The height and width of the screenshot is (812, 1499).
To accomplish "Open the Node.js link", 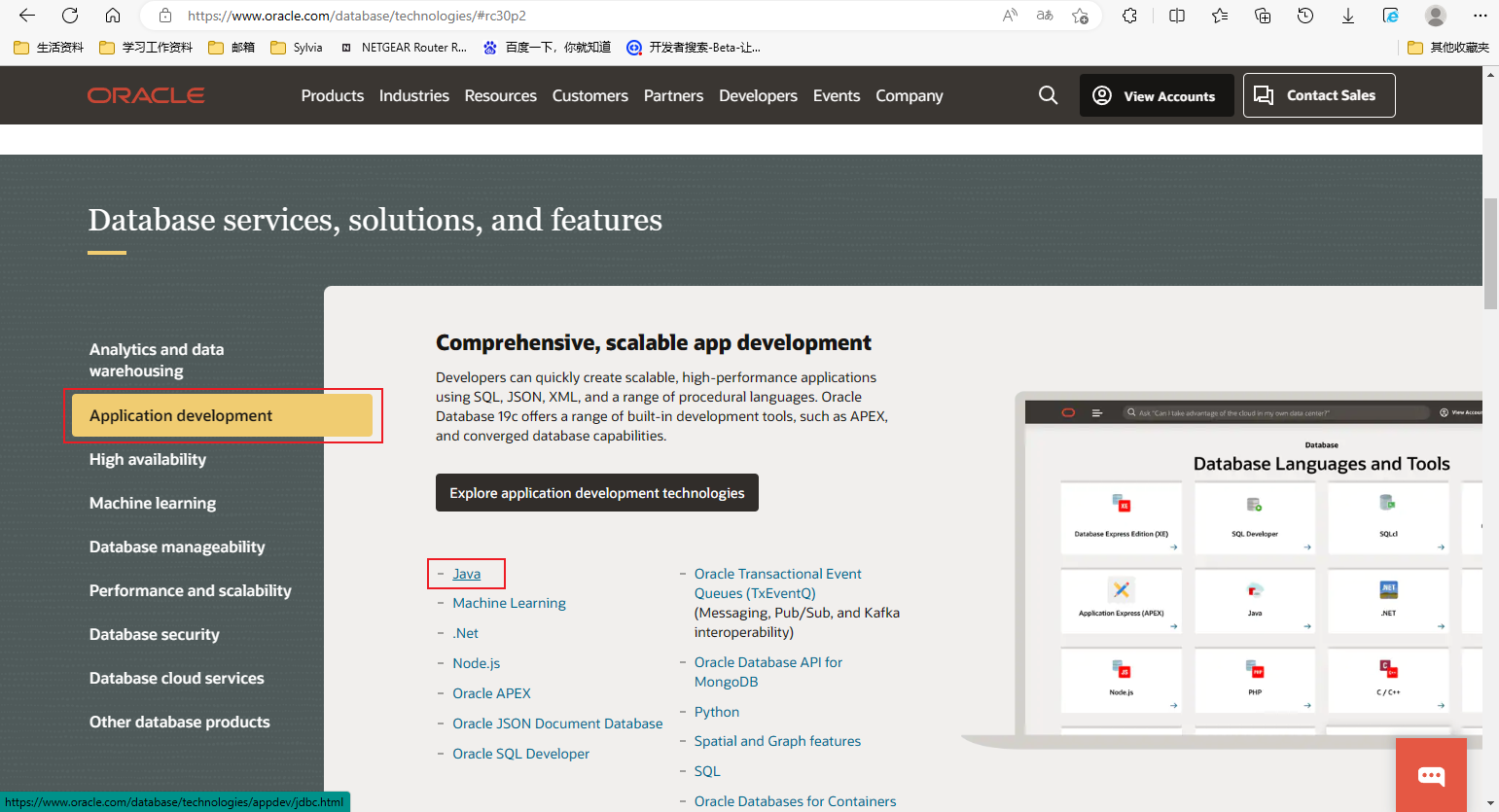I will click(x=477, y=663).
